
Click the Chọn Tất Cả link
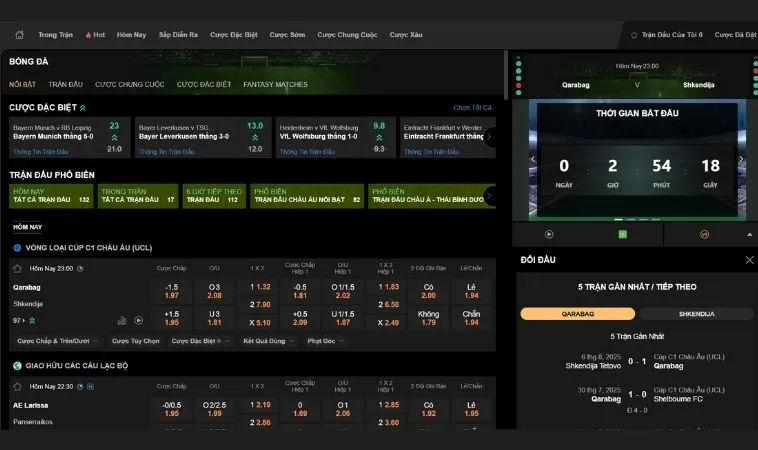point(472,108)
